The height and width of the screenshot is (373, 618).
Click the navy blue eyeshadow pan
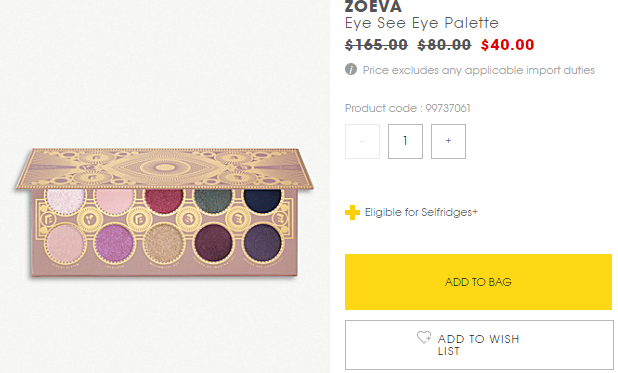(262, 200)
